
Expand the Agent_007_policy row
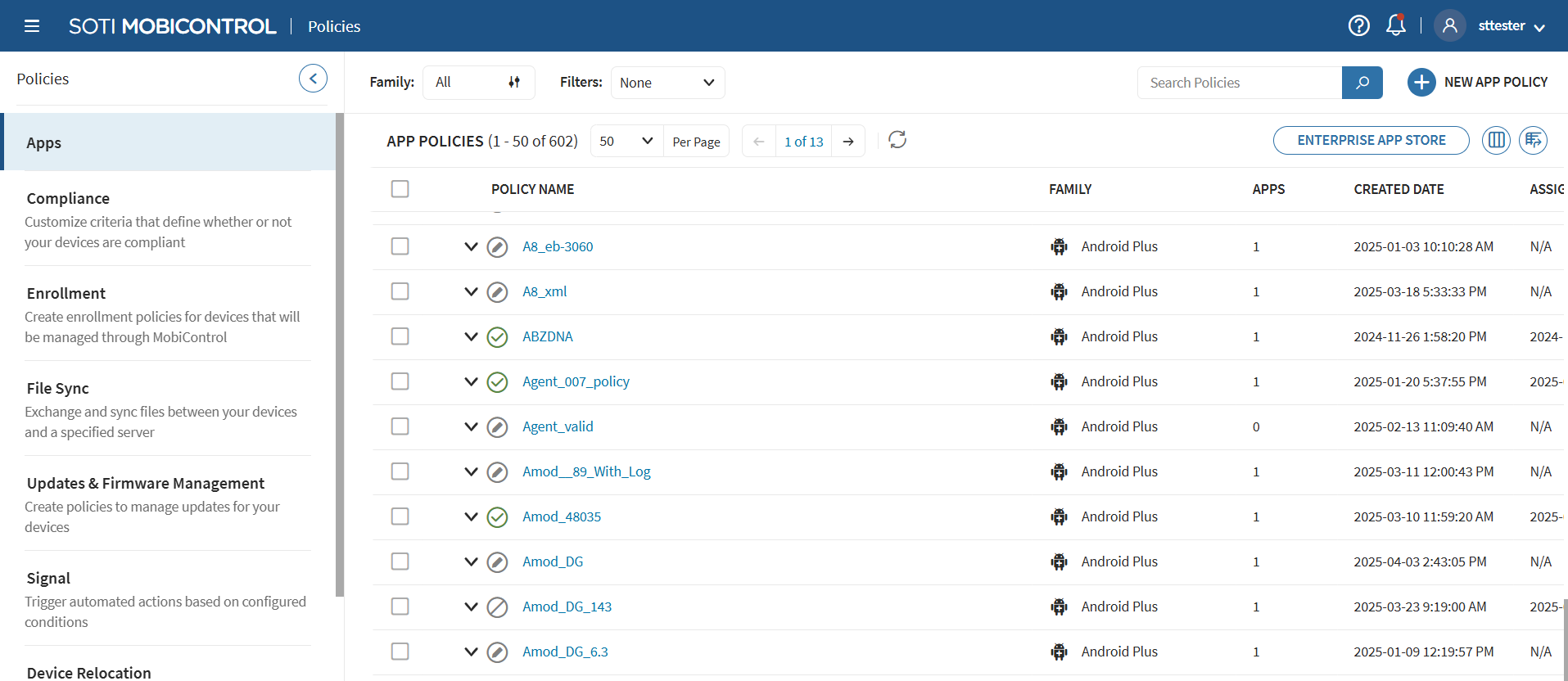click(x=471, y=381)
